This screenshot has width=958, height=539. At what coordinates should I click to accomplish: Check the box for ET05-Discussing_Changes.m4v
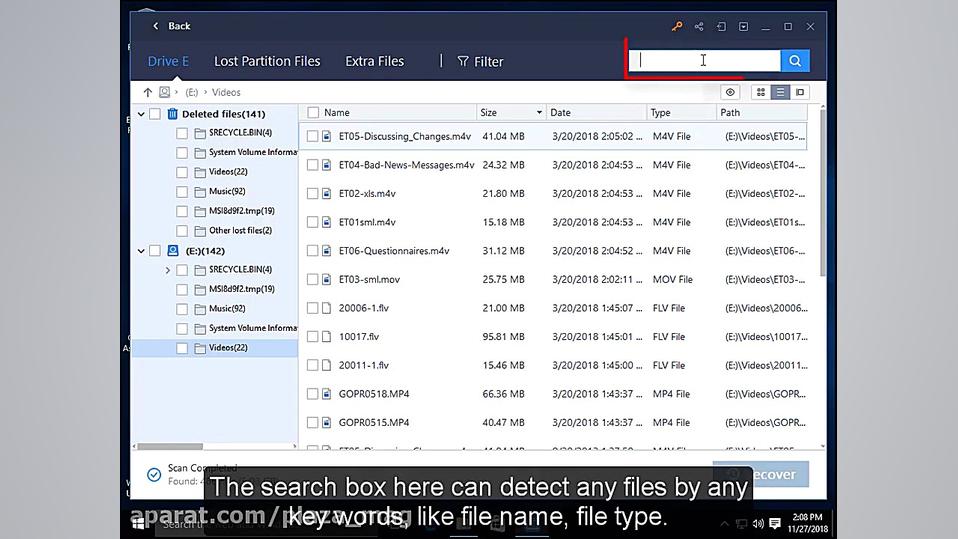point(313,136)
